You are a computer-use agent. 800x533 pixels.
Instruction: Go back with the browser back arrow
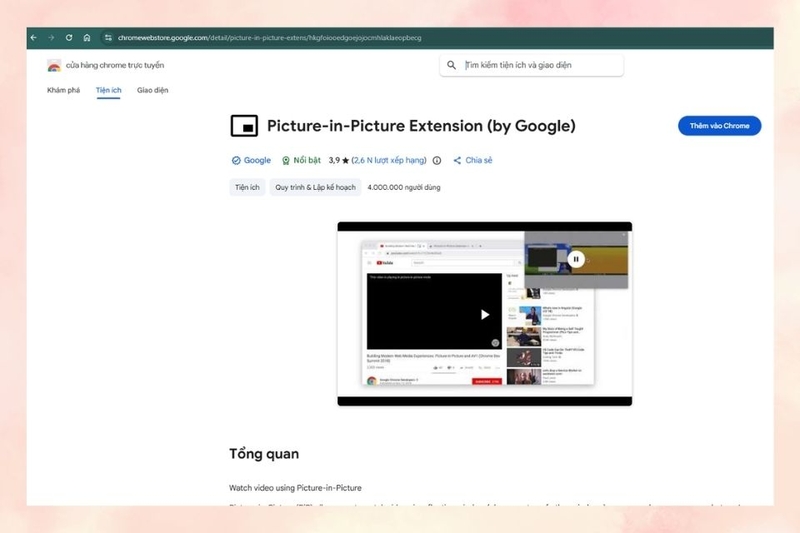click(34, 38)
